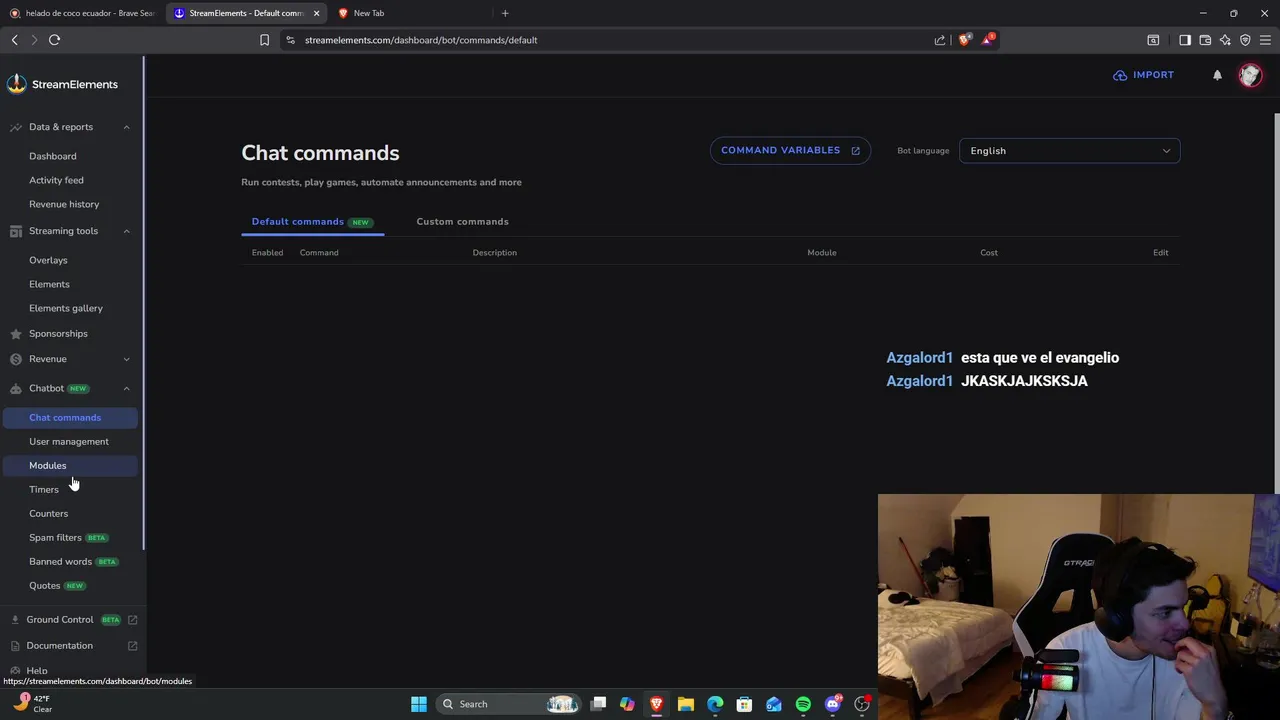The width and height of the screenshot is (1280, 720).
Task: Click the bookmark icon in address bar
Action: [x=264, y=40]
